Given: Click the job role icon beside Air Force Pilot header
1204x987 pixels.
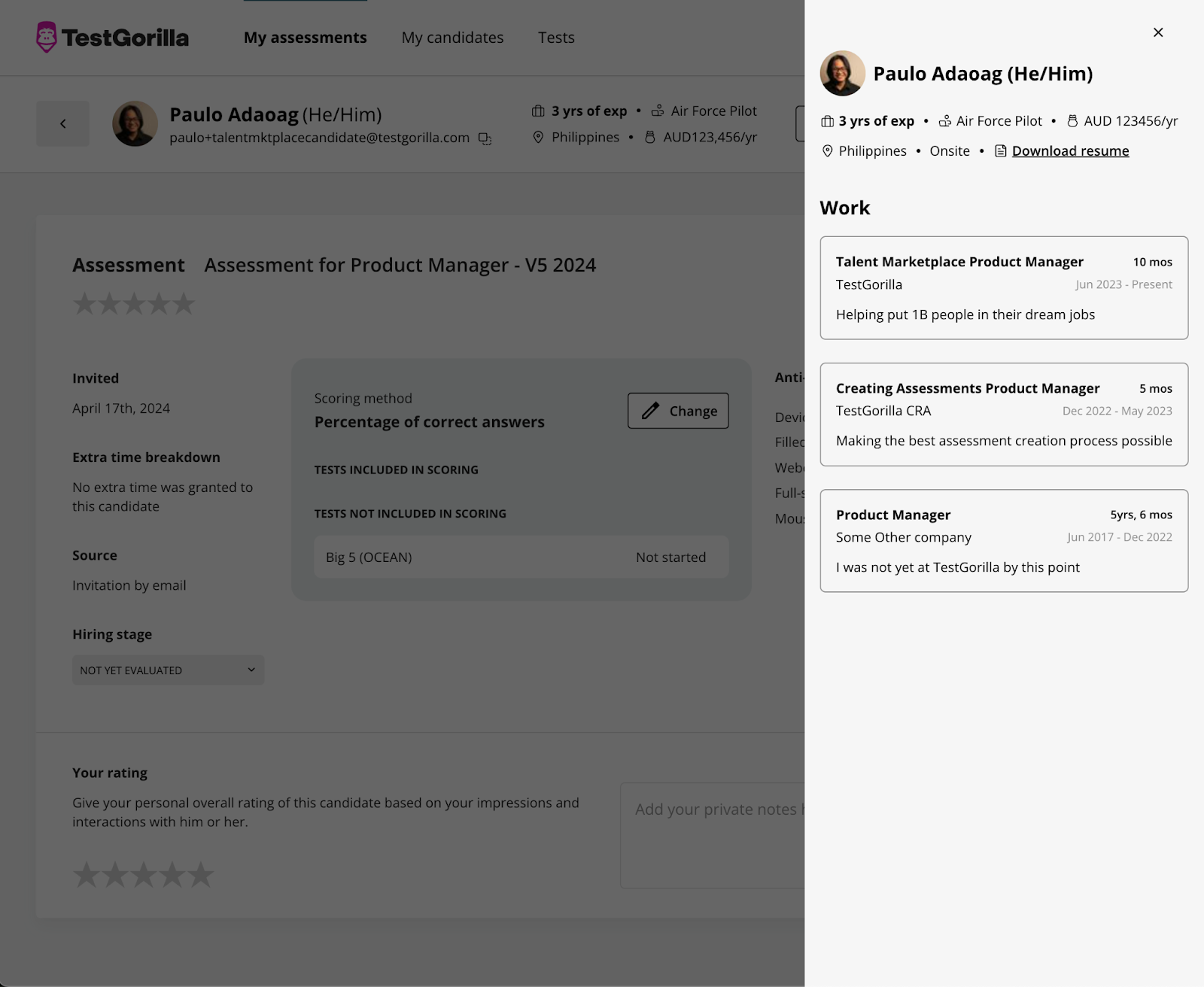Looking at the screenshot, I should tap(658, 111).
